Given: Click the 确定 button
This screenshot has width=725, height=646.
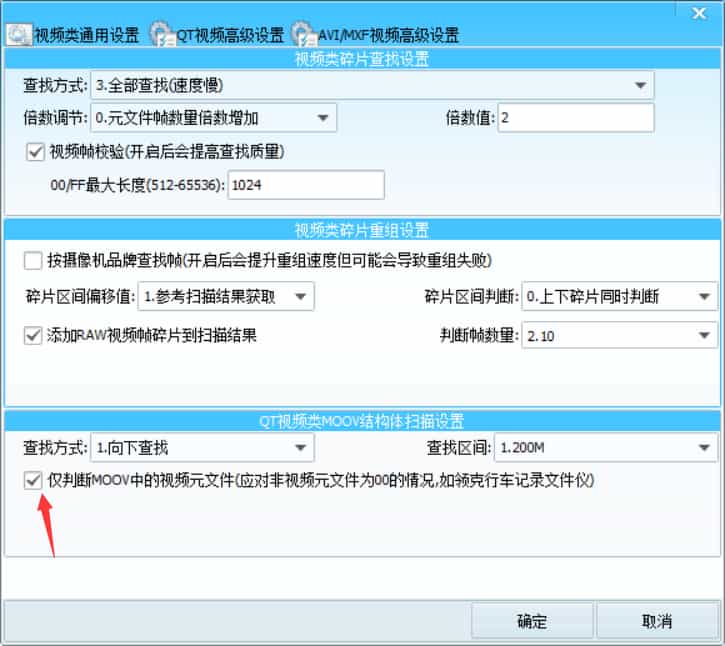Looking at the screenshot, I should click(x=532, y=621).
